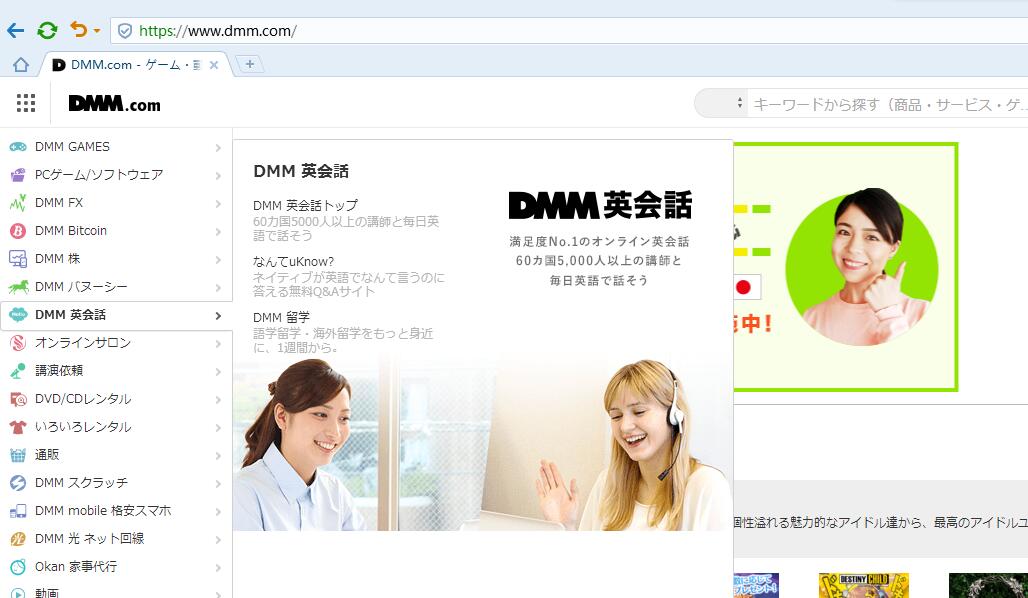
Task: Expand the DMM GAMES submenu arrow
Action: [218, 148]
